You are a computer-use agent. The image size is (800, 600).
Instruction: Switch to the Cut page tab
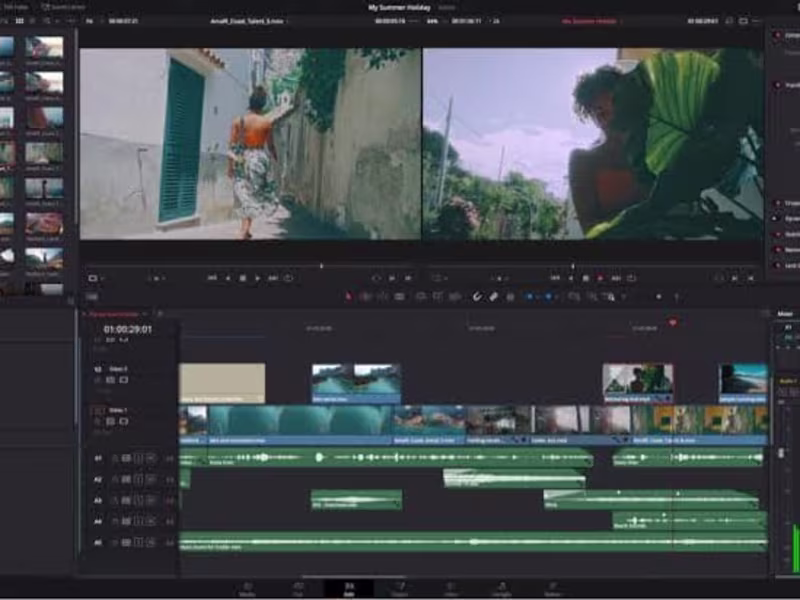(297, 588)
